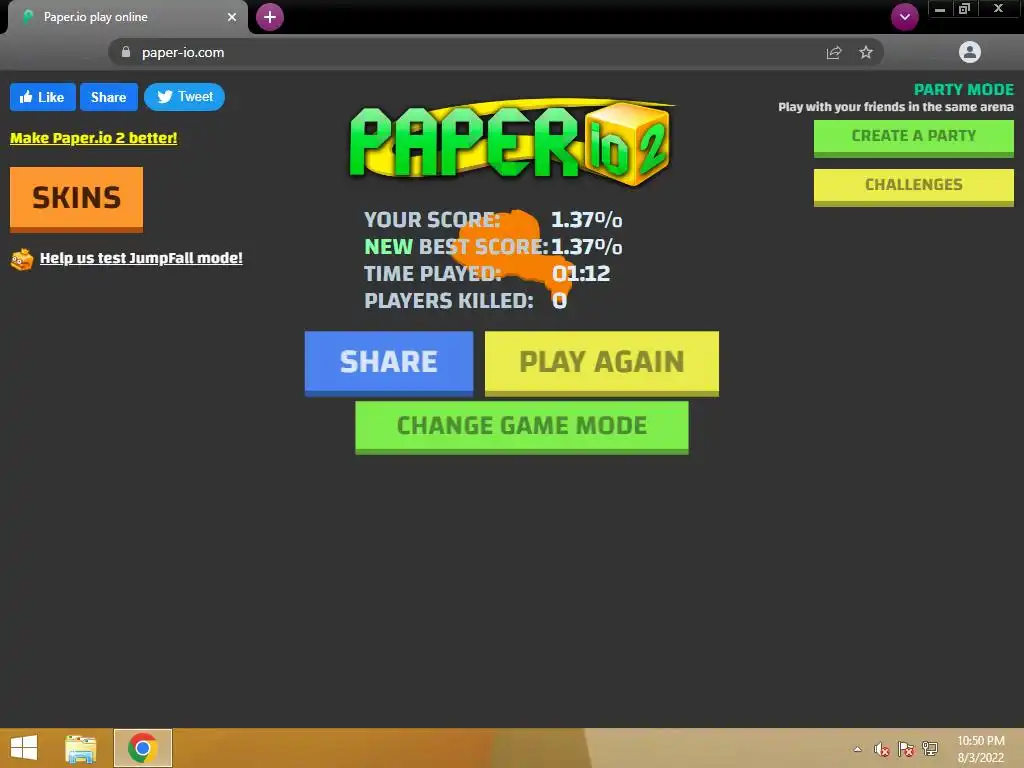Click the 01:12 time played value

point(581,274)
